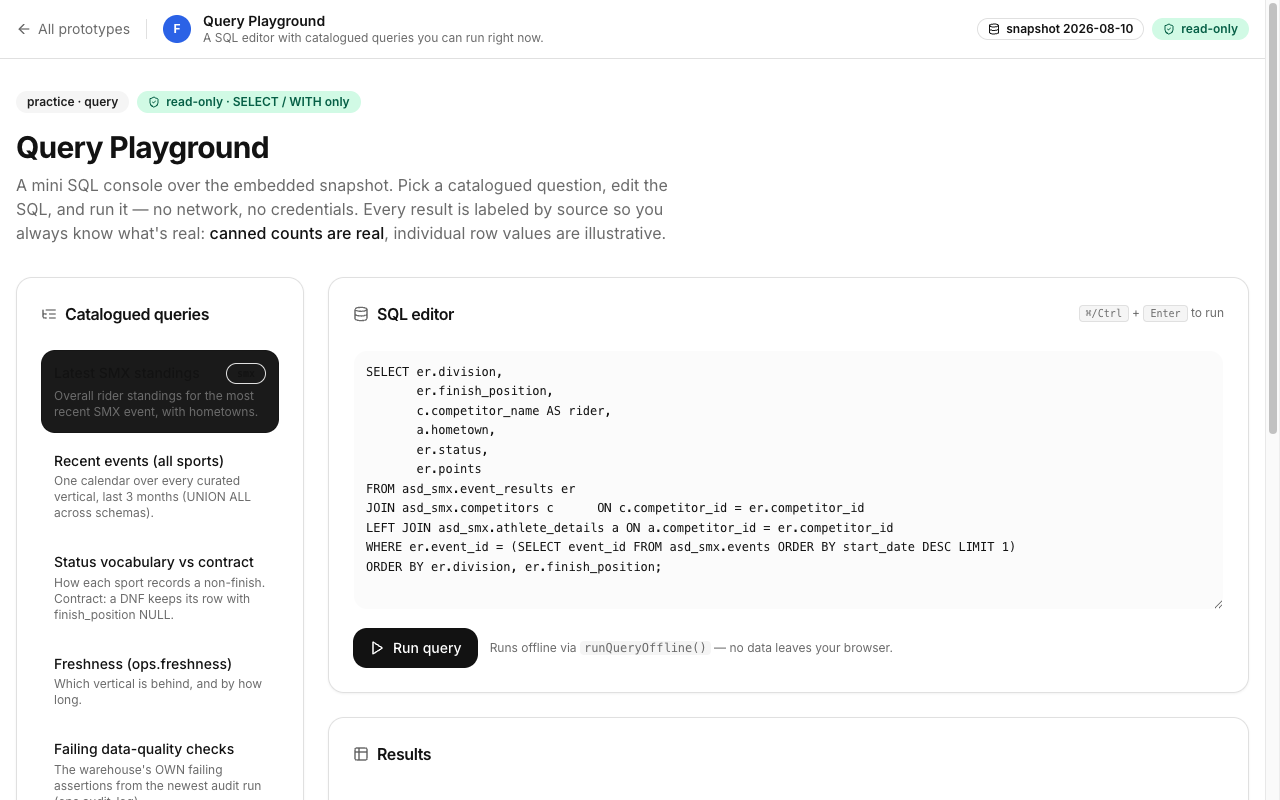Viewport: 1280px width, 800px height.
Task: Click the Query Playground title in header
Action: point(264,21)
